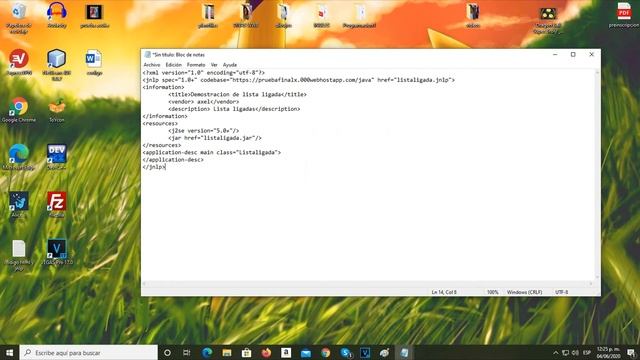Open the Formato menu in Notepad
Image resolution: width=640 pixels, height=360 pixels.
click(x=196, y=65)
